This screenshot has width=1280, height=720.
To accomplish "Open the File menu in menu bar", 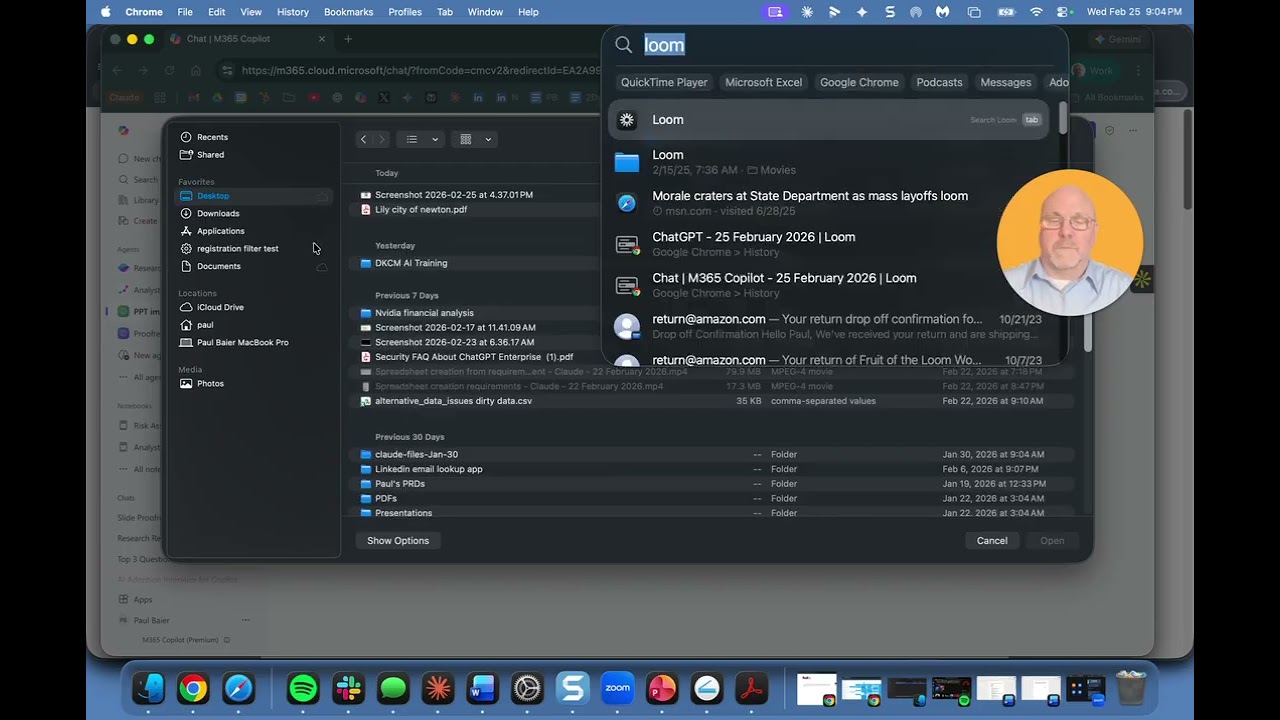I will [x=185, y=12].
